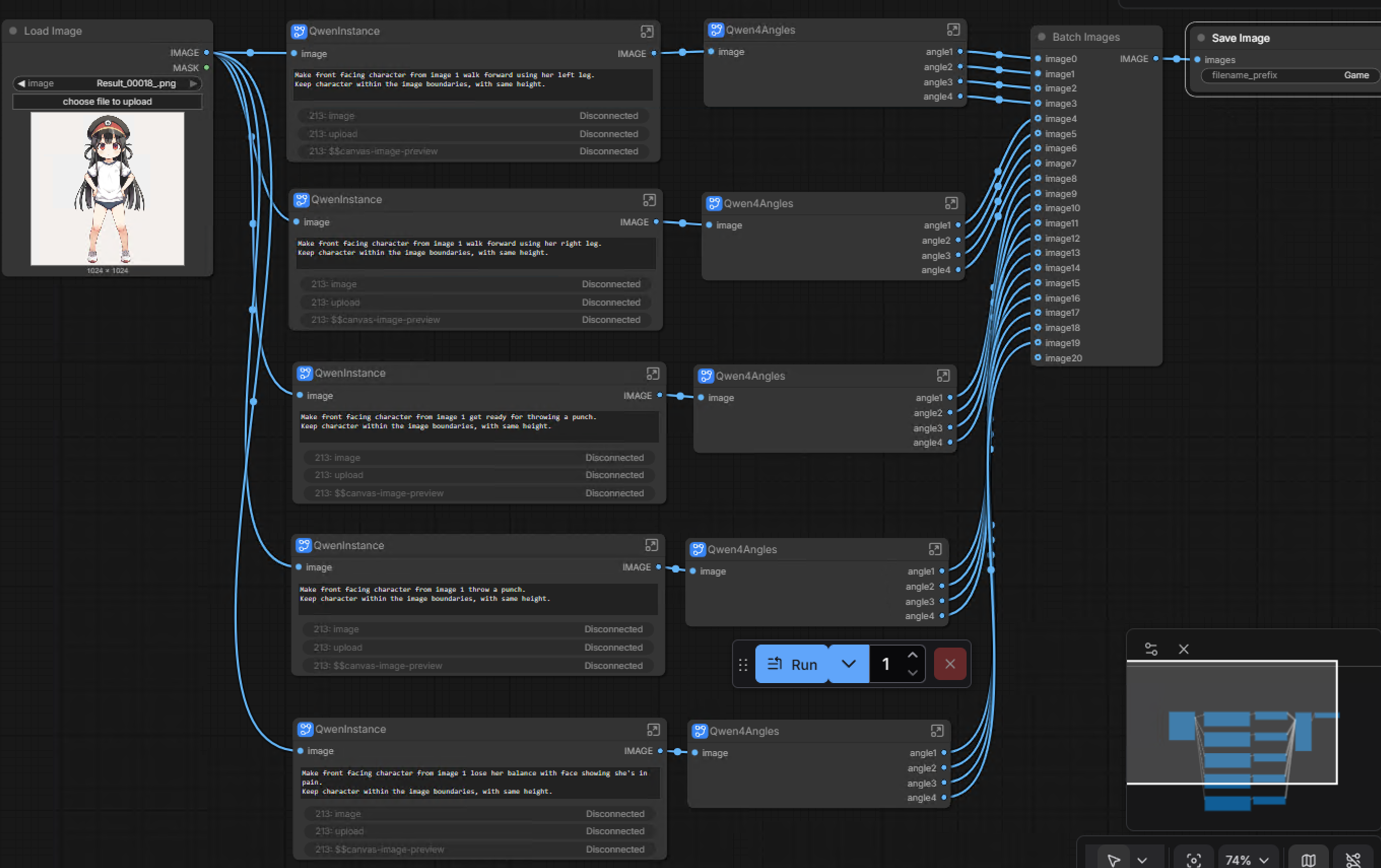The height and width of the screenshot is (868, 1381).
Task: Enter subgraph of punch QwenInstance node
Action: pos(651,545)
